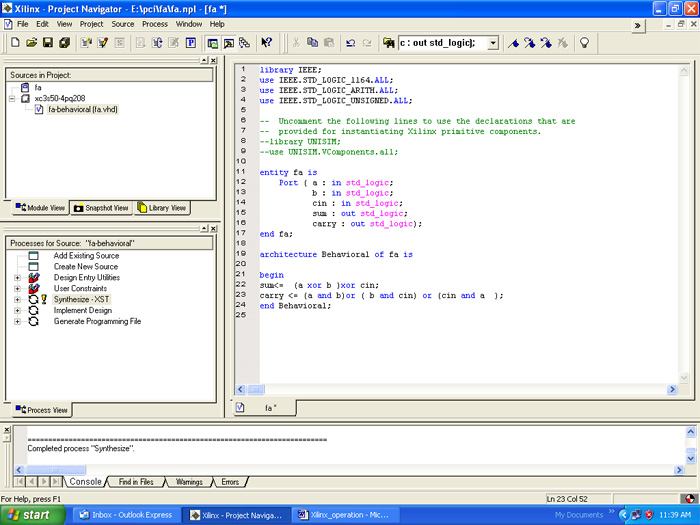Image resolution: width=700 pixels, height=525 pixels.
Task: Click the My Documents taskbar toolbar
Action: click(579, 515)
